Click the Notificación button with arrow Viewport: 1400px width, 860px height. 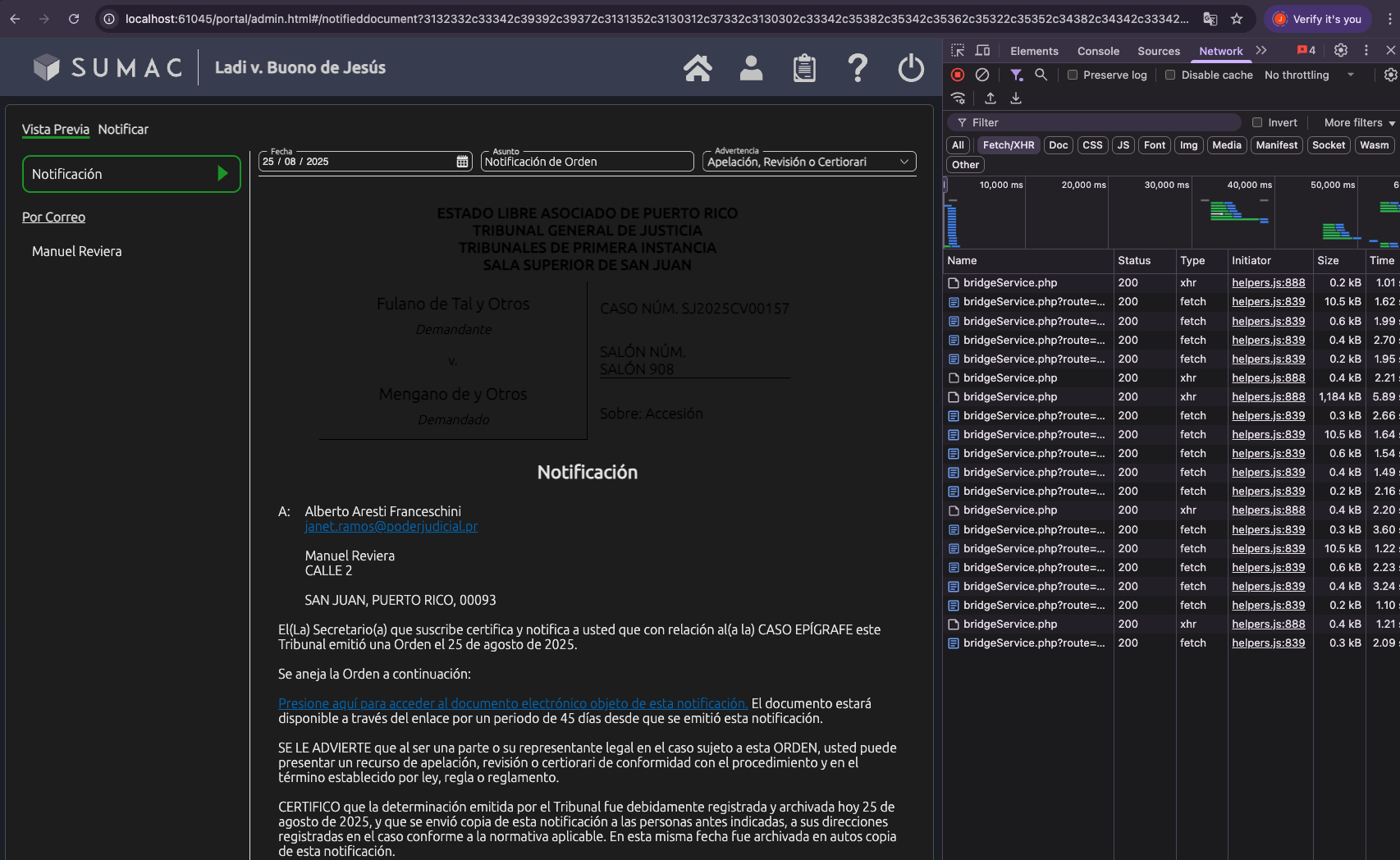click(131, 174)
